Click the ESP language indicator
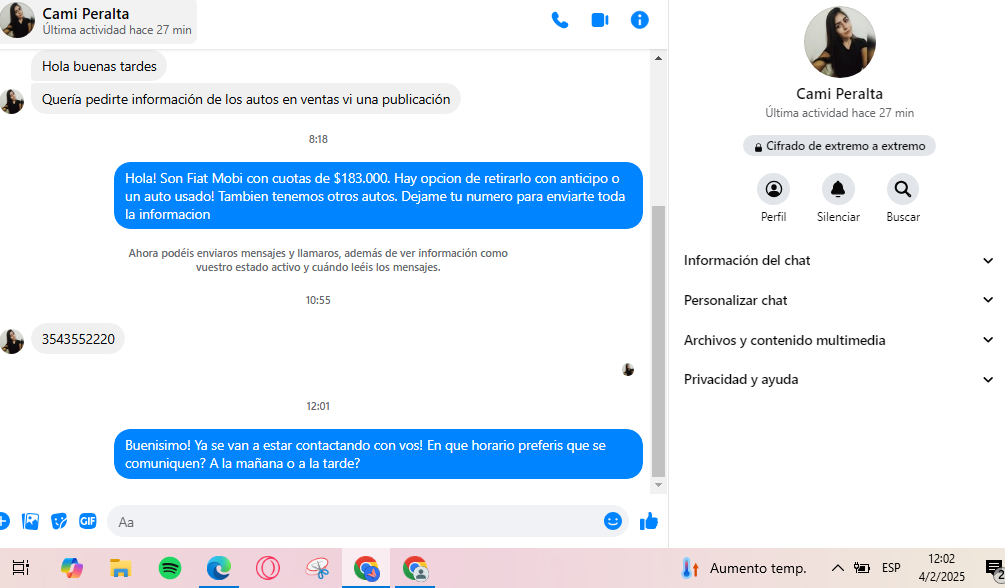 891,568
